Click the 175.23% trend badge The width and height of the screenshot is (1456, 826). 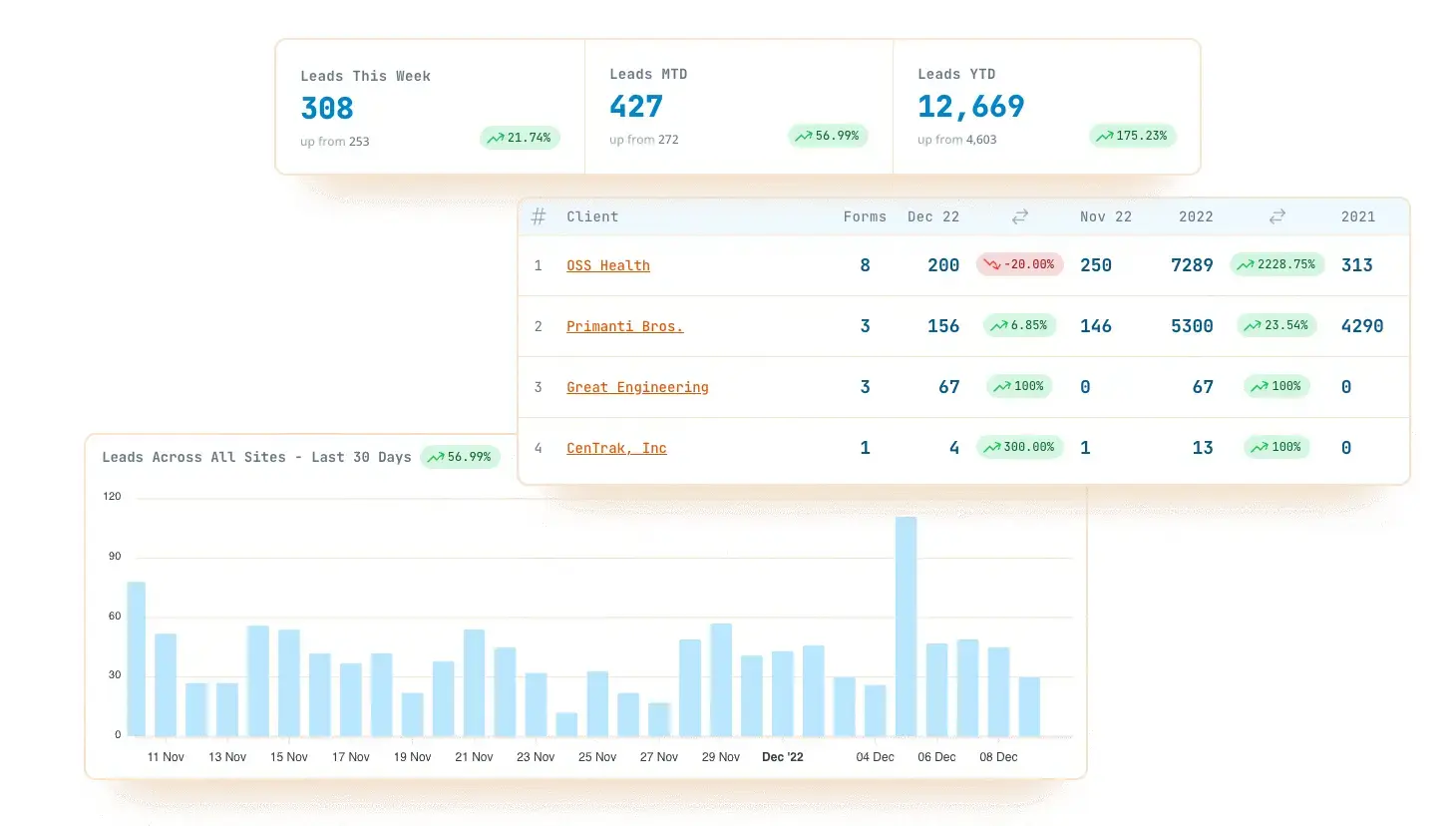pos(1132,136)
